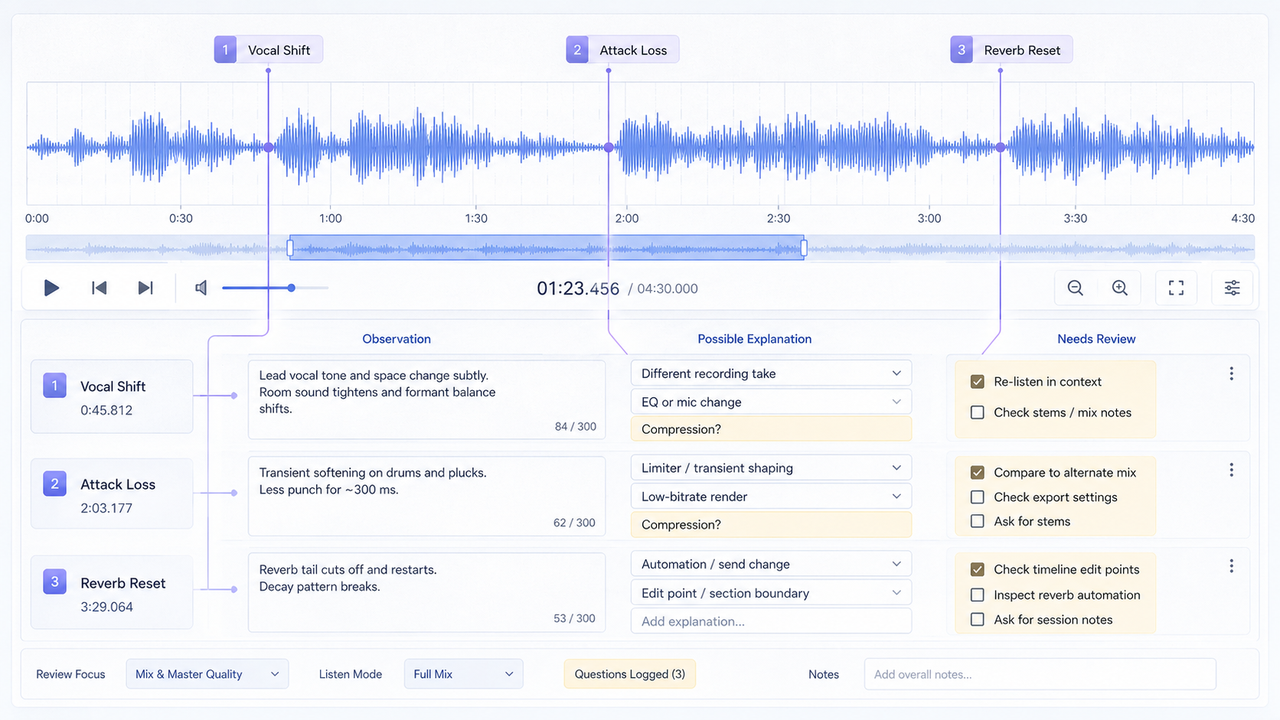1280x720 pixels.
Task: Select the Possible Explanation column header
Action: (755, 339)
